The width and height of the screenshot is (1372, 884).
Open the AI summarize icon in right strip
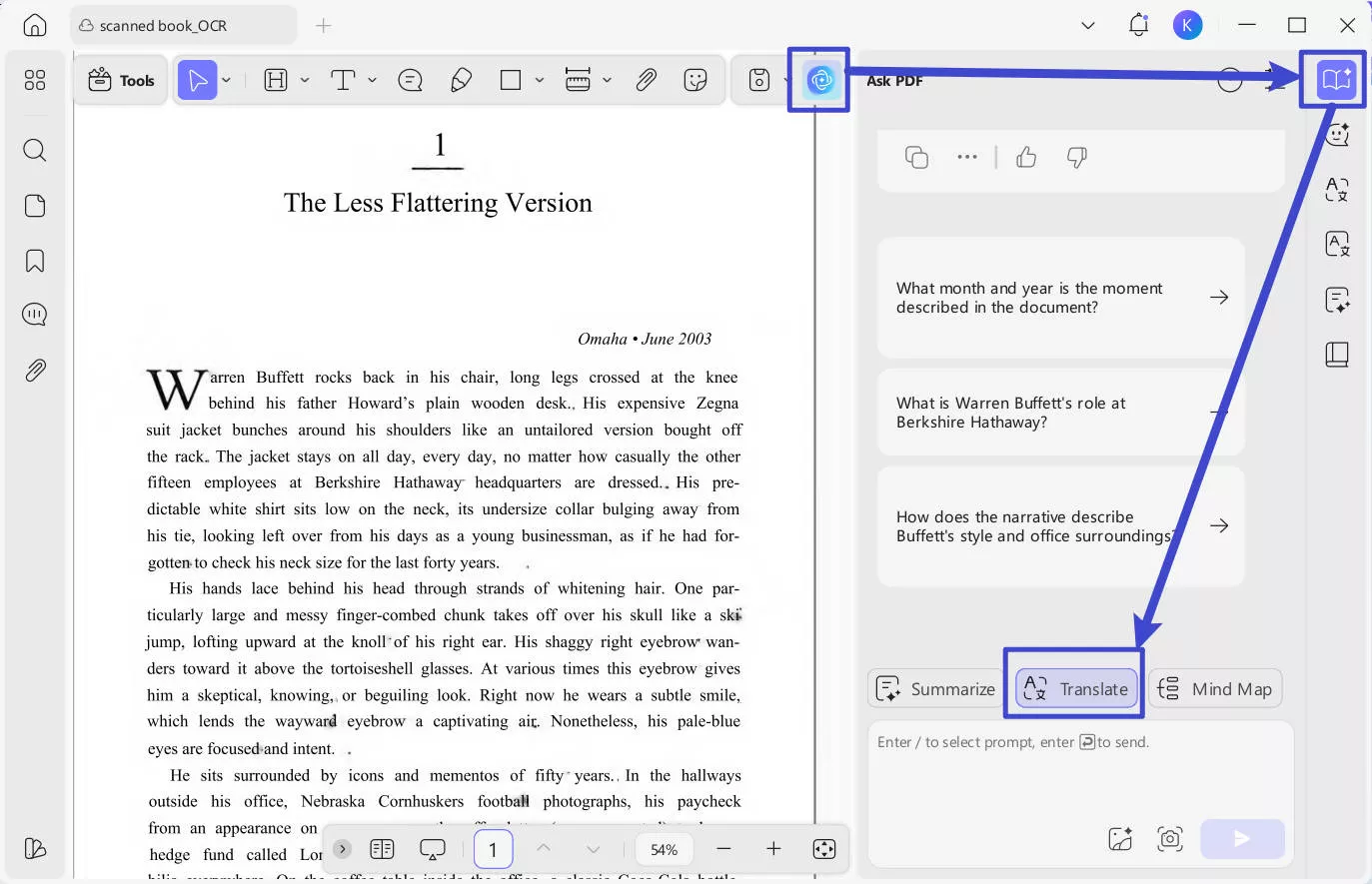[x=1337, y=300]
